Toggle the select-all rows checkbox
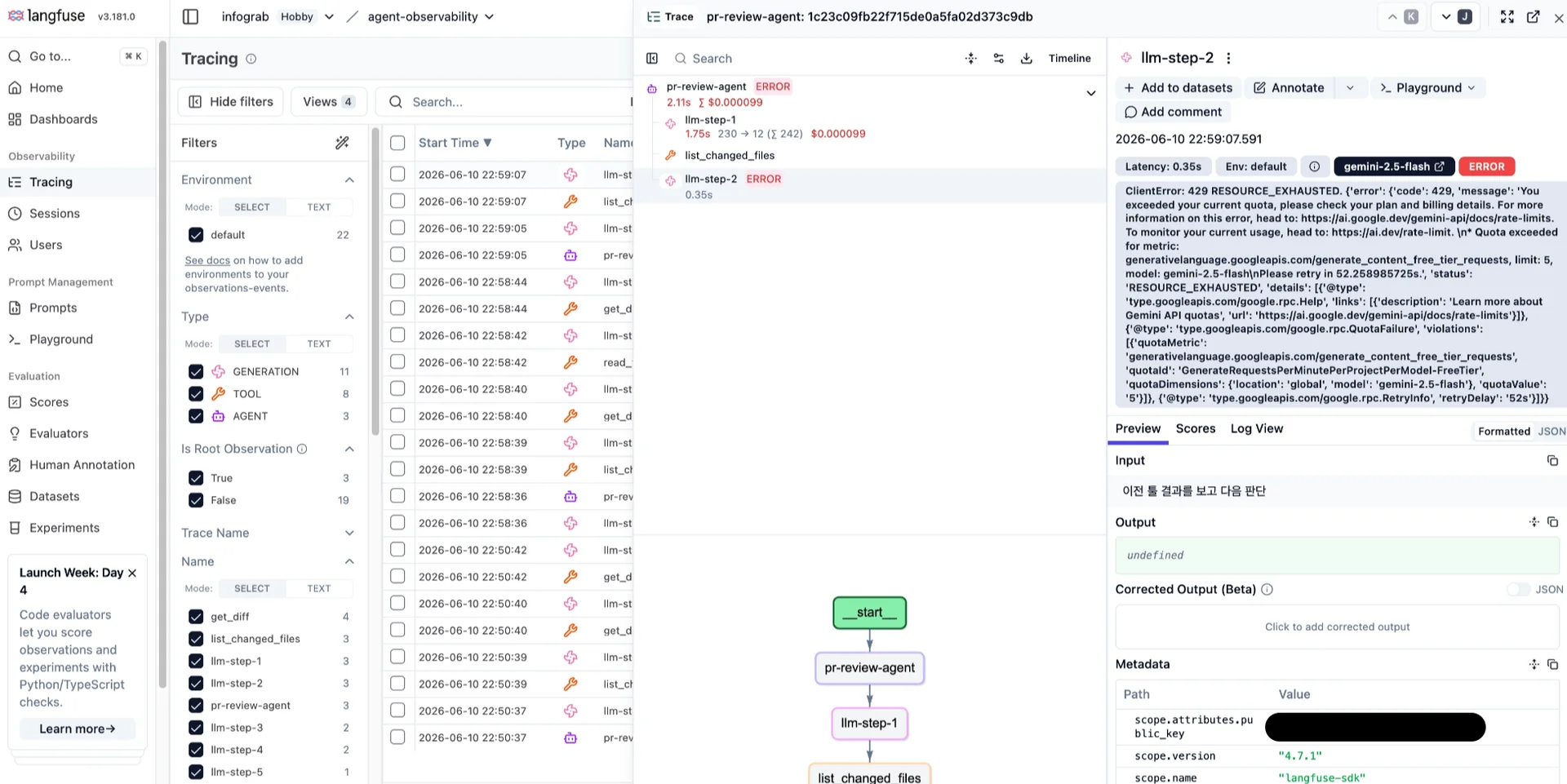The height and width of the screenshot is (784, 1567). [397, 143]
